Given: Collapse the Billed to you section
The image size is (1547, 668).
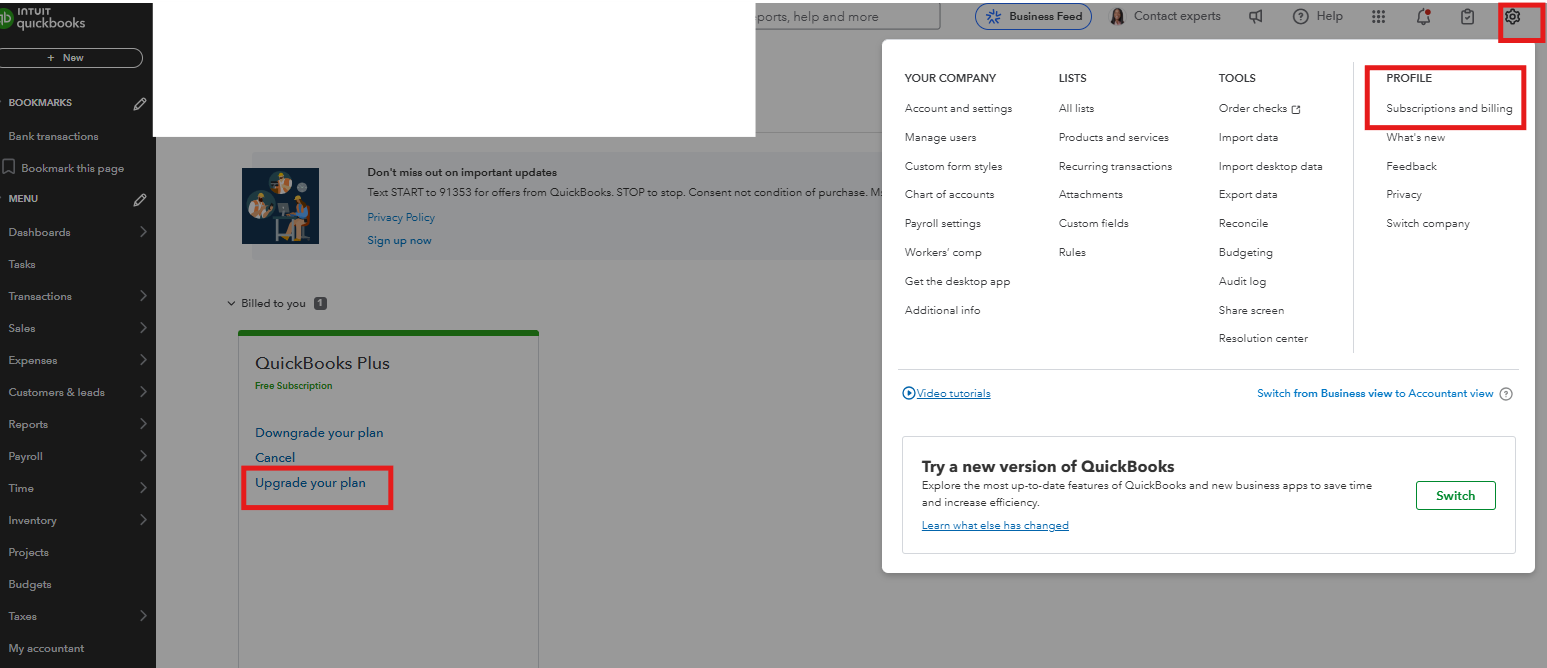Looking at the screenshot, I should (231, 303).
